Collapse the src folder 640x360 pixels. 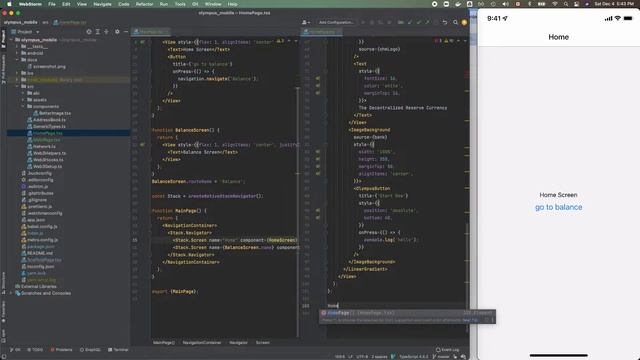(17, 87)
